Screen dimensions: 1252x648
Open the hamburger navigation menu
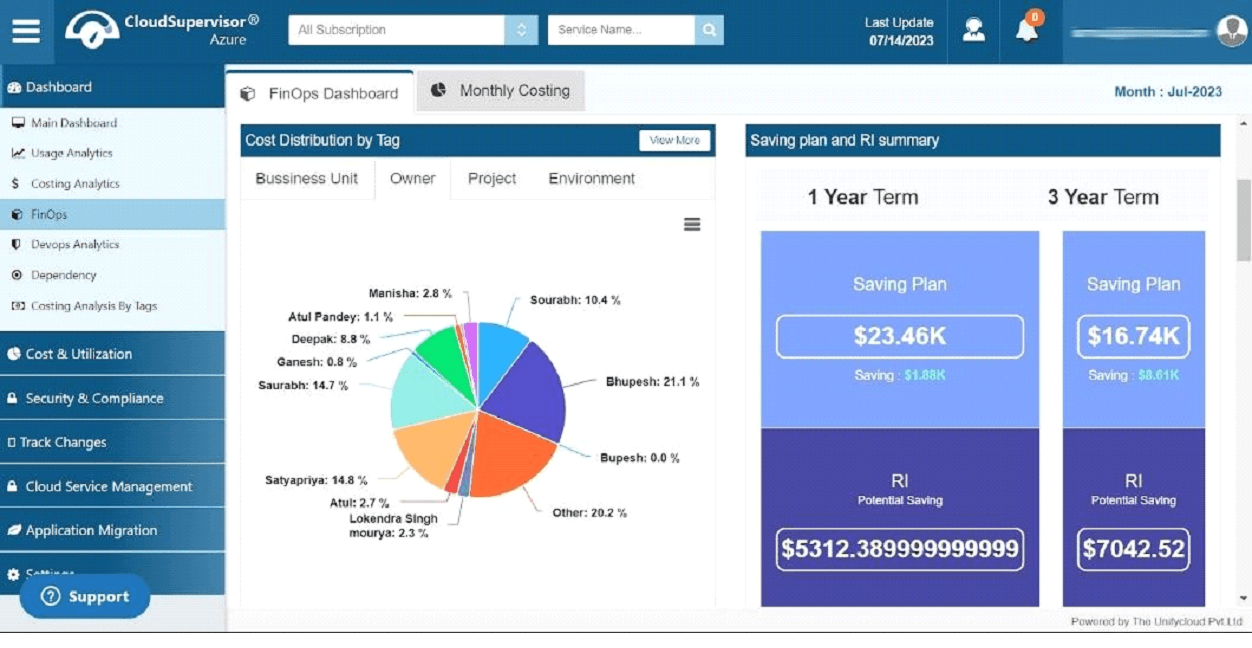(26, 30)
